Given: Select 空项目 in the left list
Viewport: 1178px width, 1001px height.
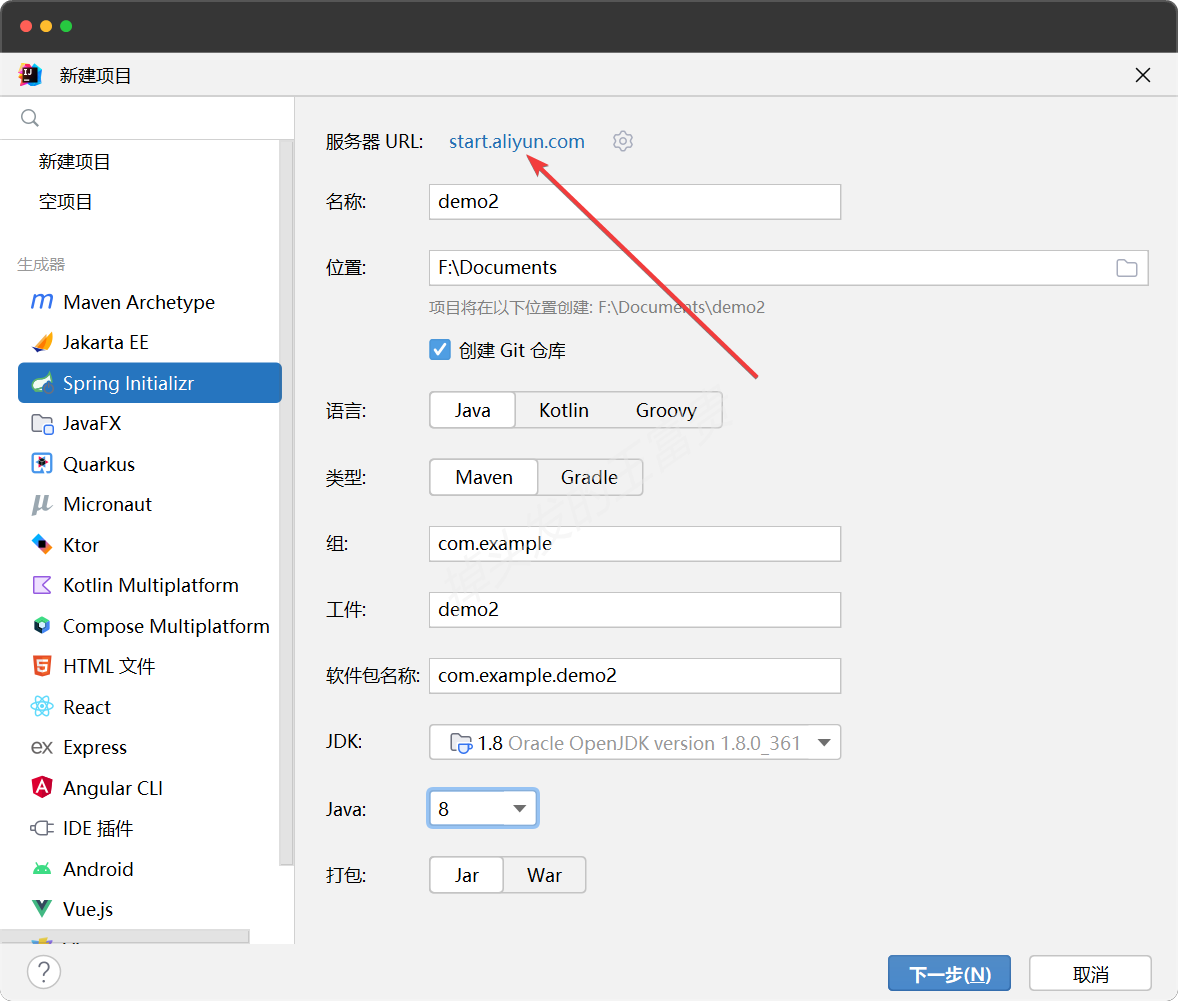Looking at the screenshot, I should pyautogui.click(x=65, y=201).
